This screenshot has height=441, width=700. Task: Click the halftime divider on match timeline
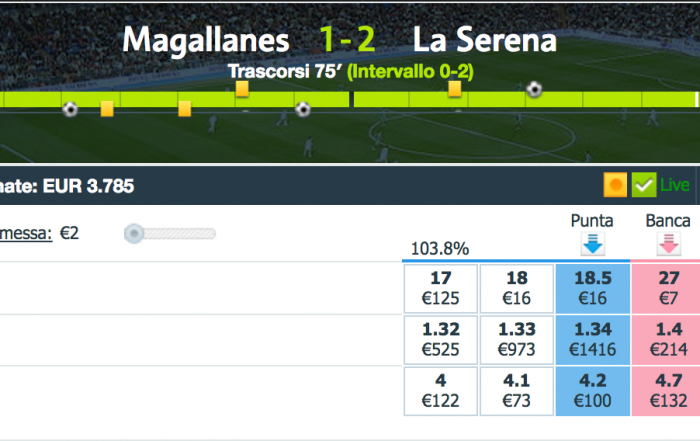pos(352,99)
